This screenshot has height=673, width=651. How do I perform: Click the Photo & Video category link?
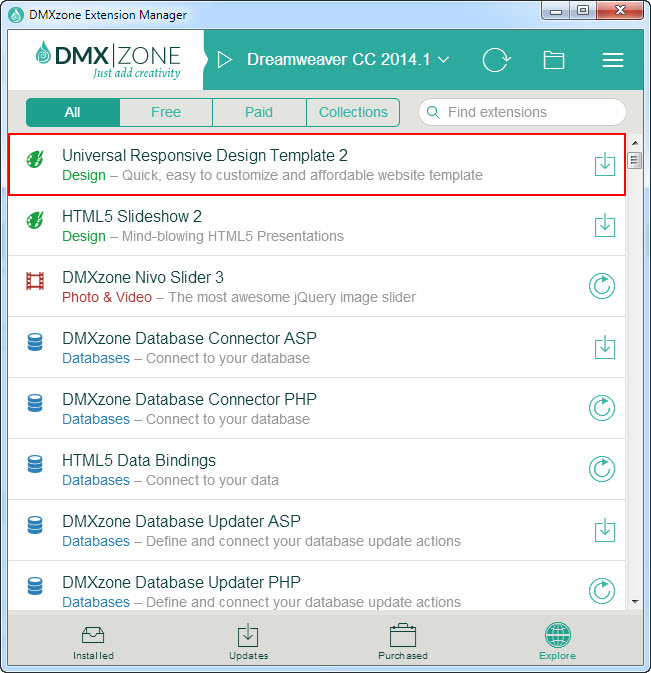[107, 297]
